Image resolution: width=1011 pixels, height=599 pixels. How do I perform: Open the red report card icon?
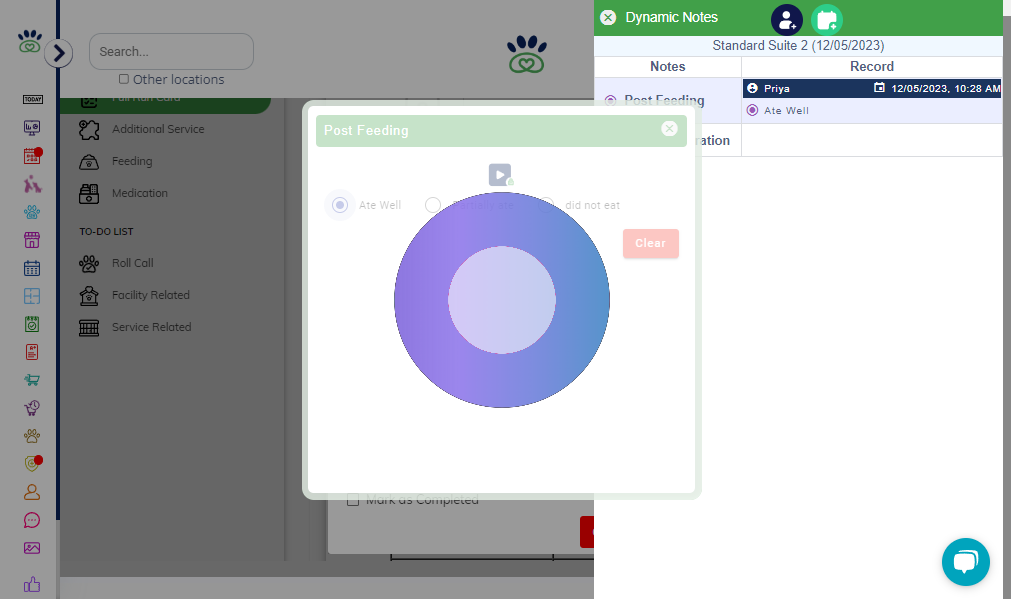pos(32,352)
